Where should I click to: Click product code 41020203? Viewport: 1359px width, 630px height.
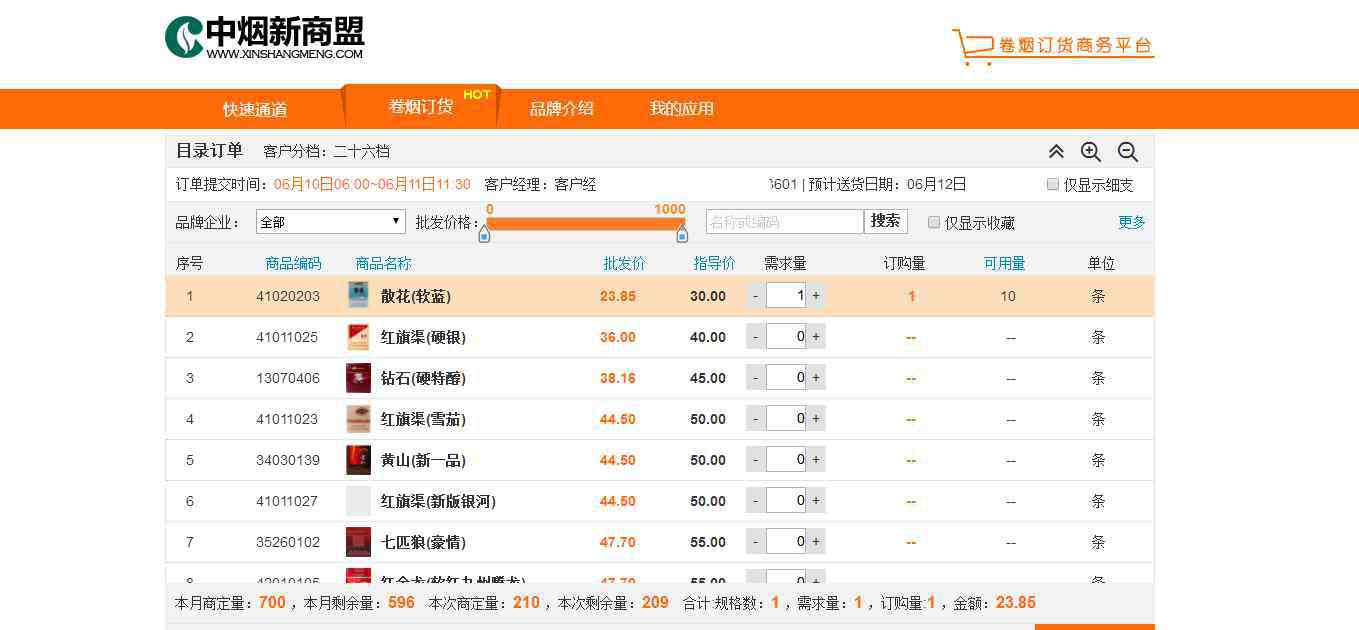(x=288, y=296)
